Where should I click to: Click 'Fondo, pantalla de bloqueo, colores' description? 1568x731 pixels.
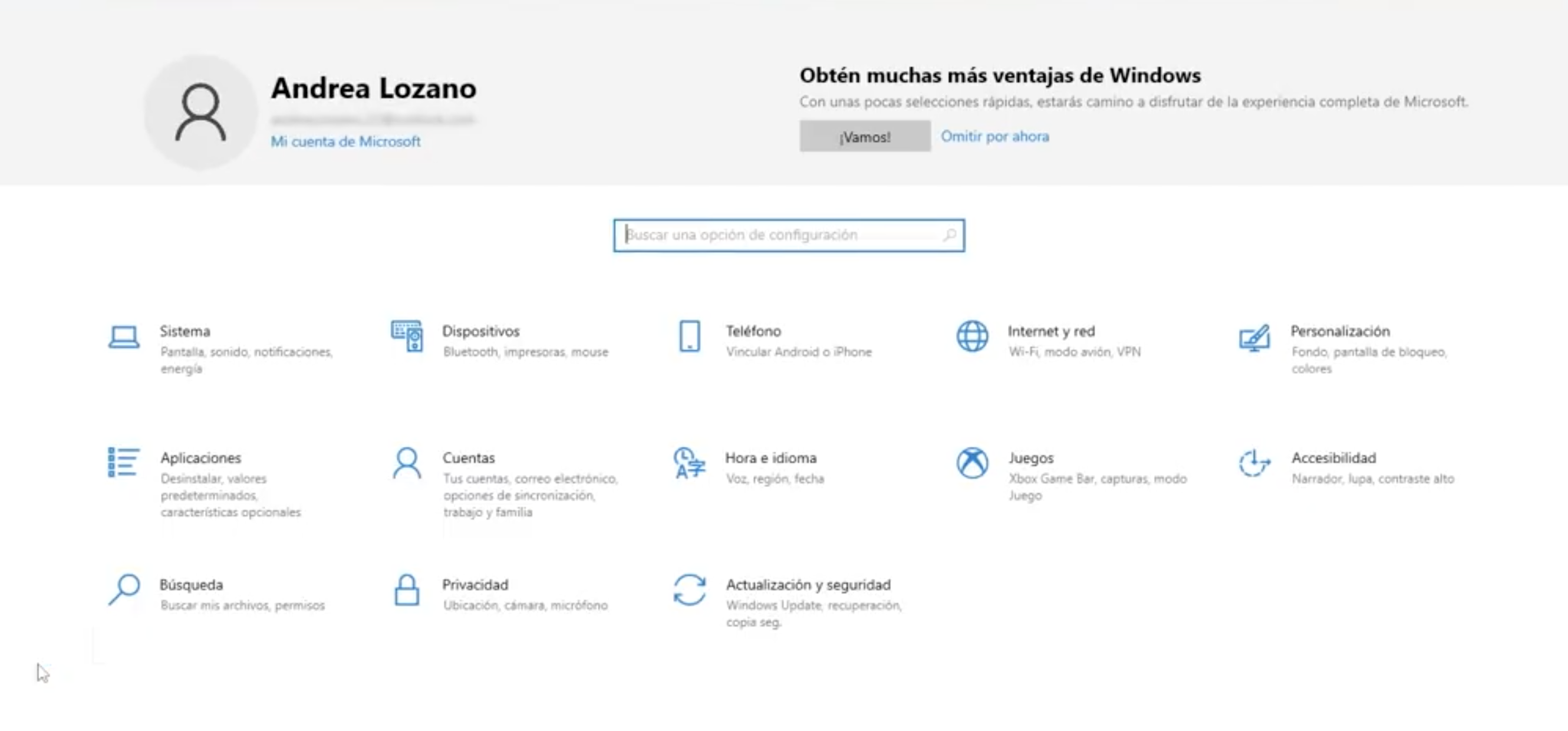click(1369, 360)
